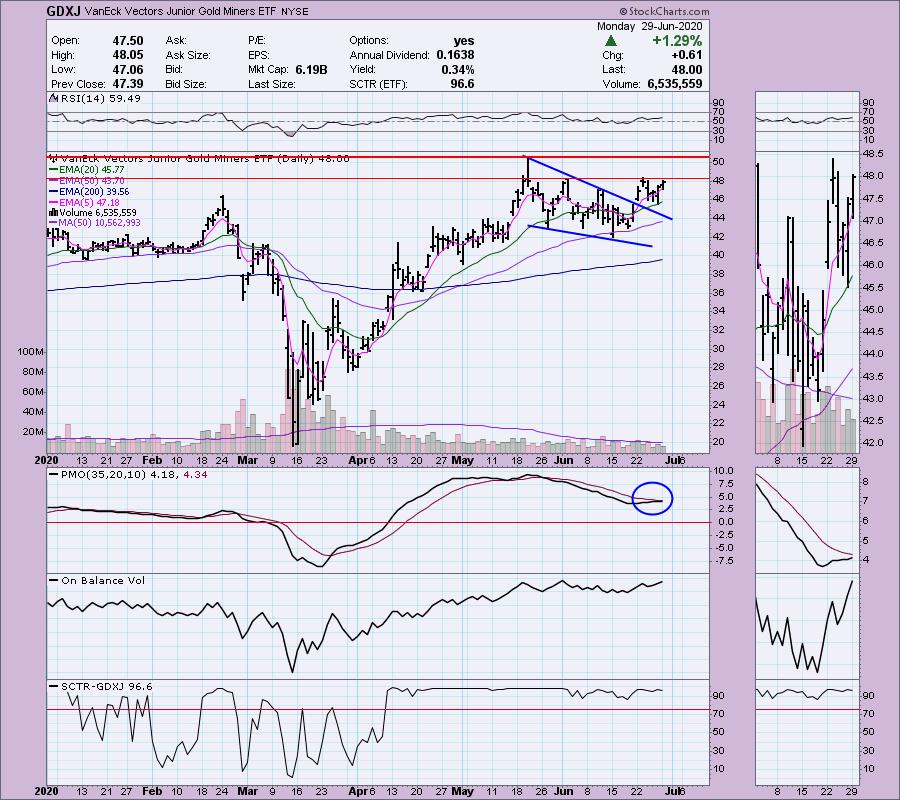Viewport: 900px width, 800px height.
Task: Click the RSI(14) 59.49 indicator label
Action: pyautogui.click(x=95, y=98)
